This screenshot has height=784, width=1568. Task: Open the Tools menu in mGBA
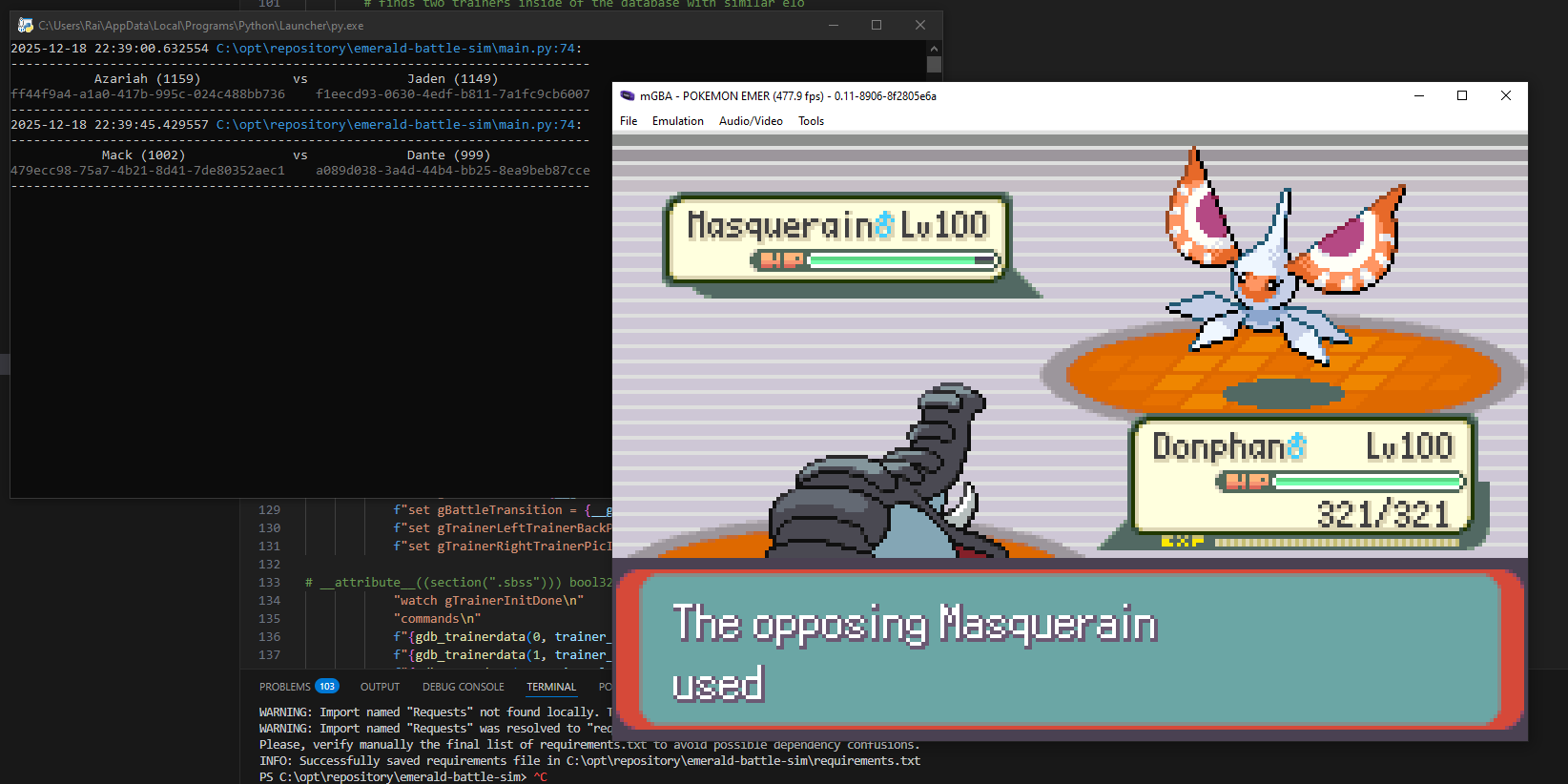[x=812, y=121]
